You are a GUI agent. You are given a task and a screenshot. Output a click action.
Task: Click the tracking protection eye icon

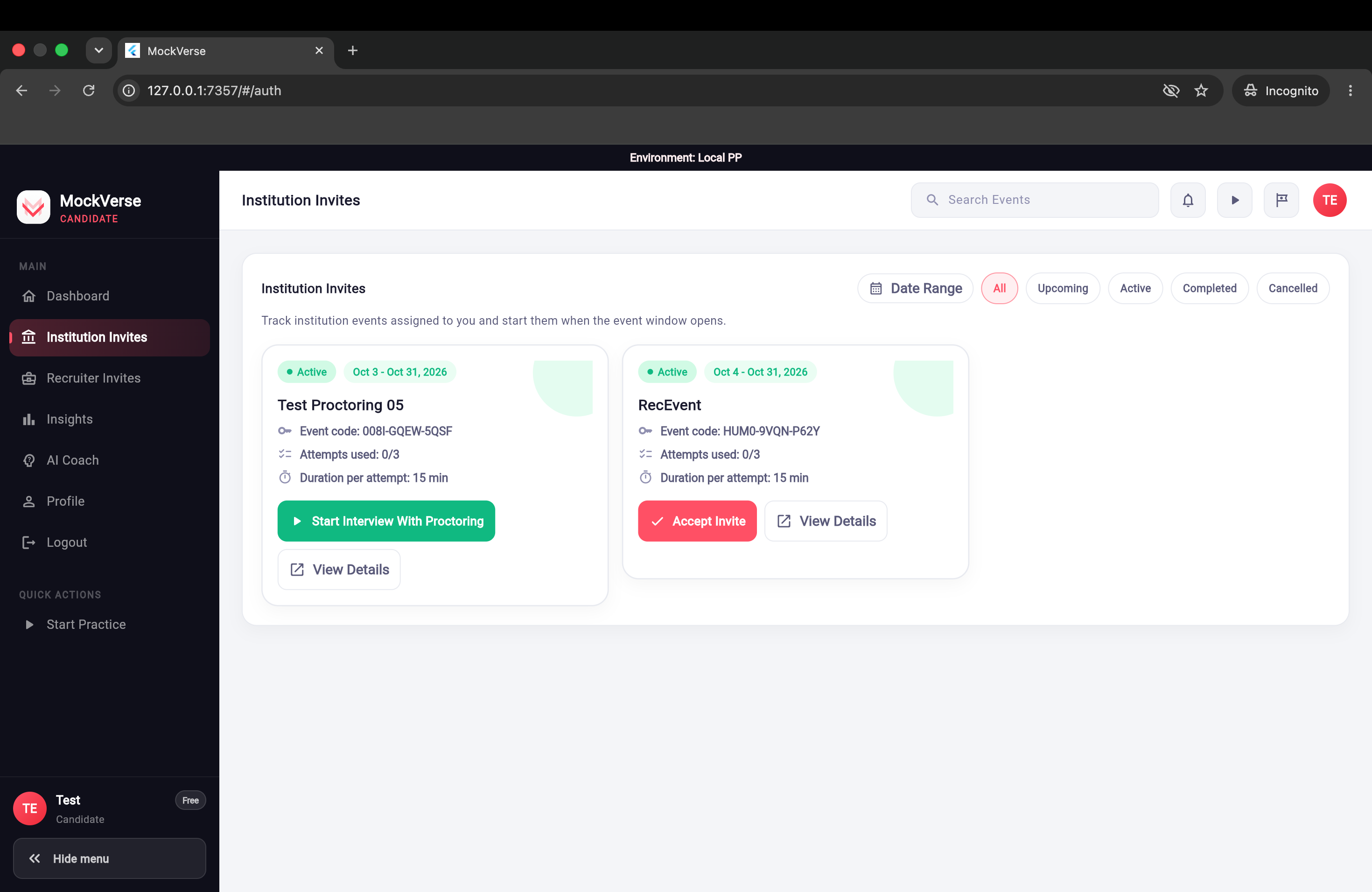click(1171, 91)
